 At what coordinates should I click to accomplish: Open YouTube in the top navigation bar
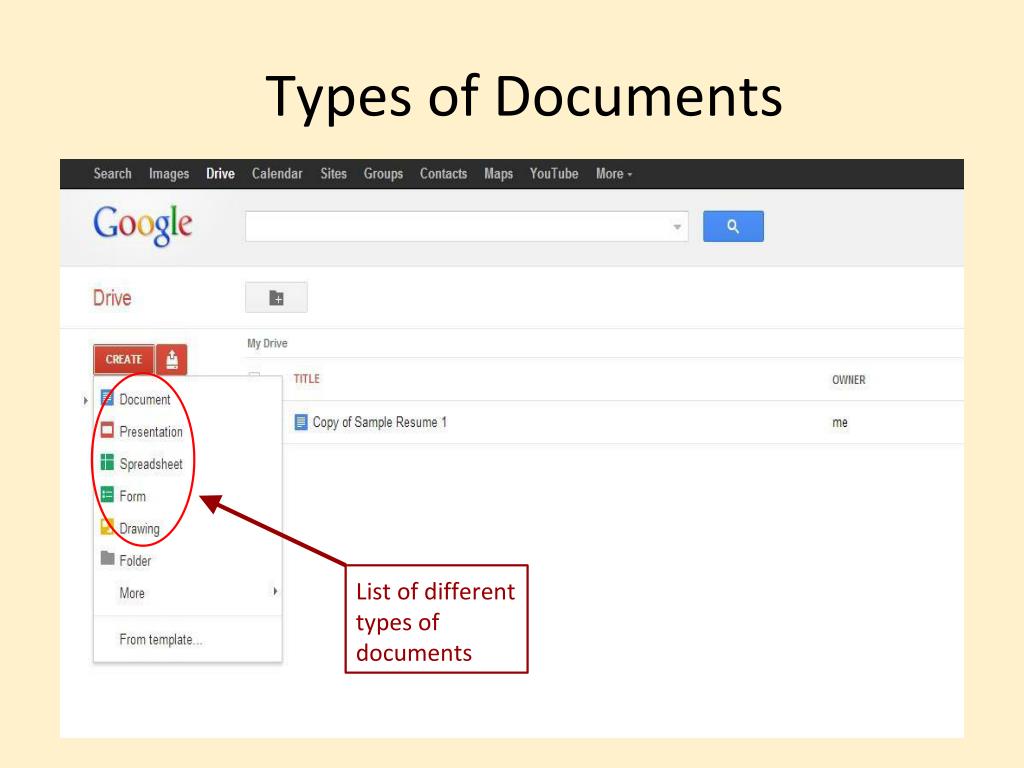[x=554, y=174]
